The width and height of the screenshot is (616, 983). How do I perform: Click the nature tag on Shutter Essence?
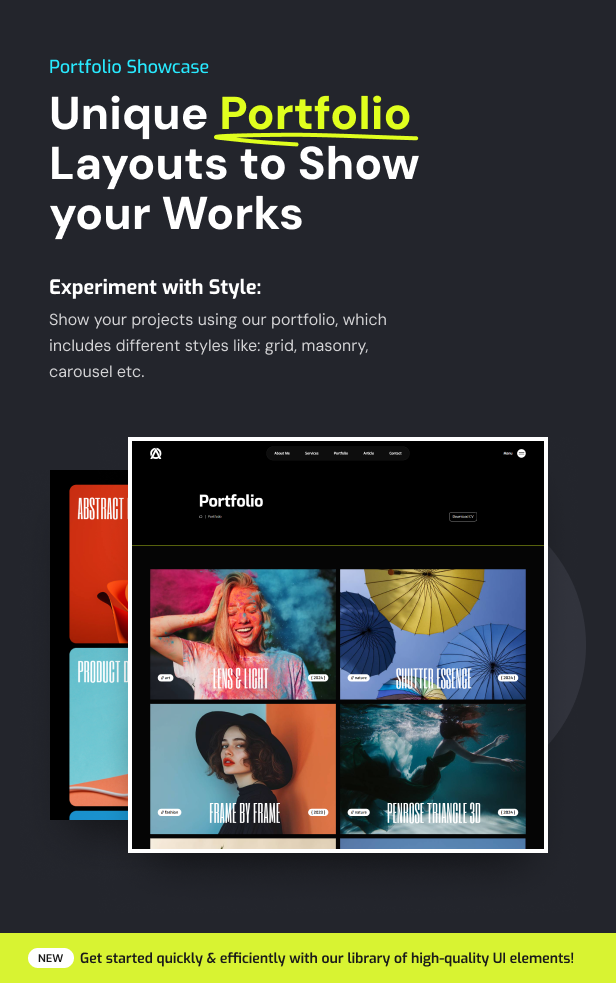click(x=359, y=678)
